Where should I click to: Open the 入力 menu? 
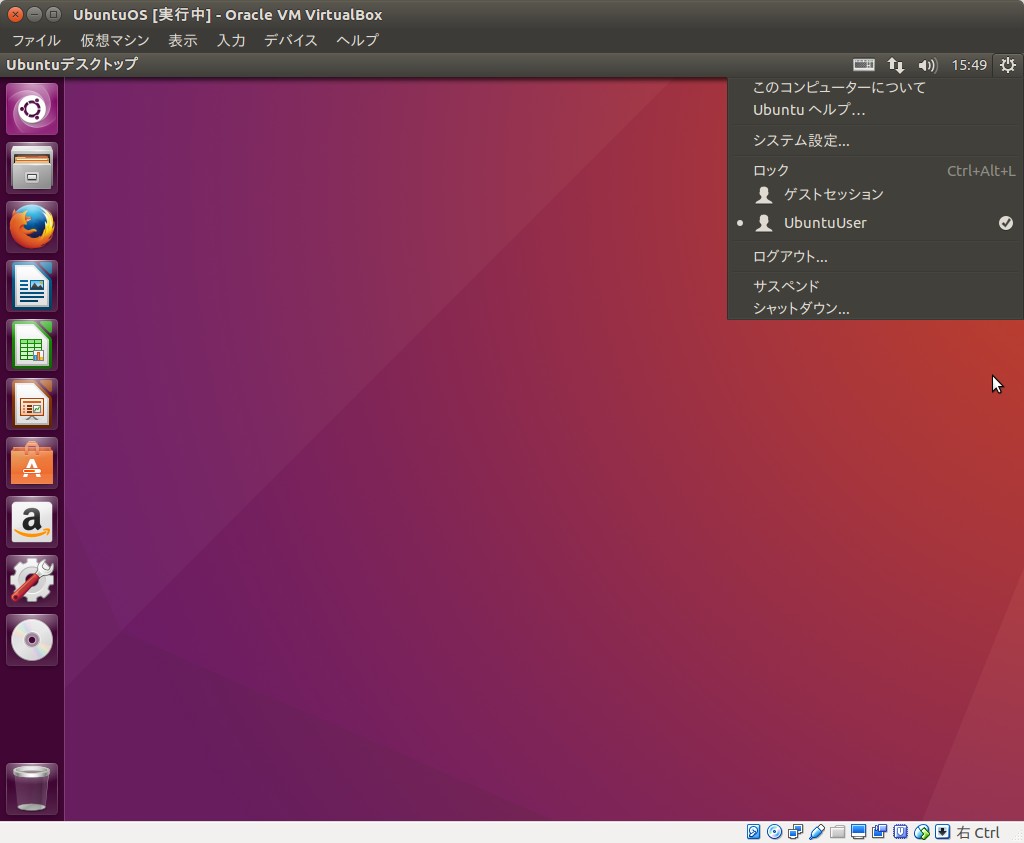[231, 40]
